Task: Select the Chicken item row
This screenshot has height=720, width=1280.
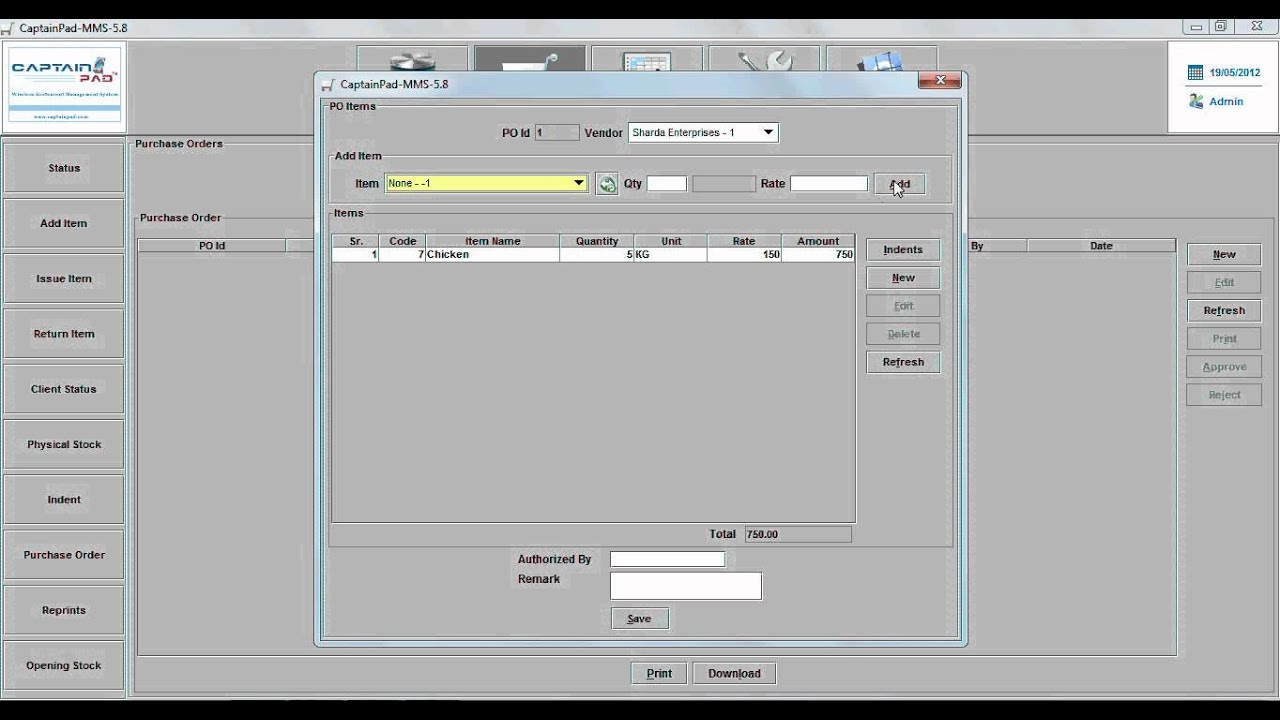Action: click(x=593, y=255)
